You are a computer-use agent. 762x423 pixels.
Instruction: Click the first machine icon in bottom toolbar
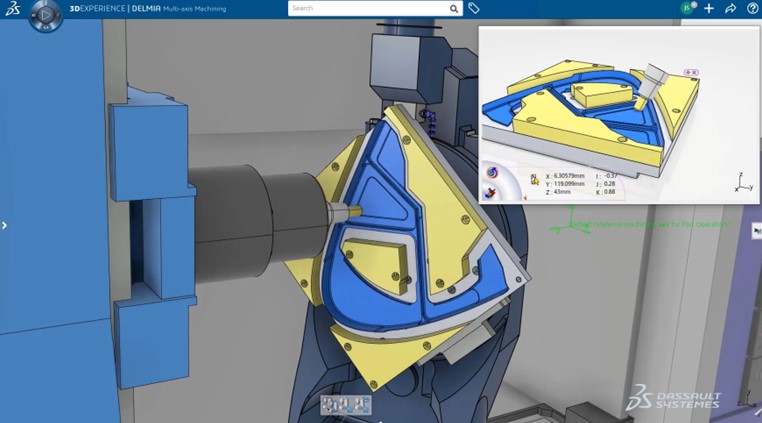[x=330, y=405]
